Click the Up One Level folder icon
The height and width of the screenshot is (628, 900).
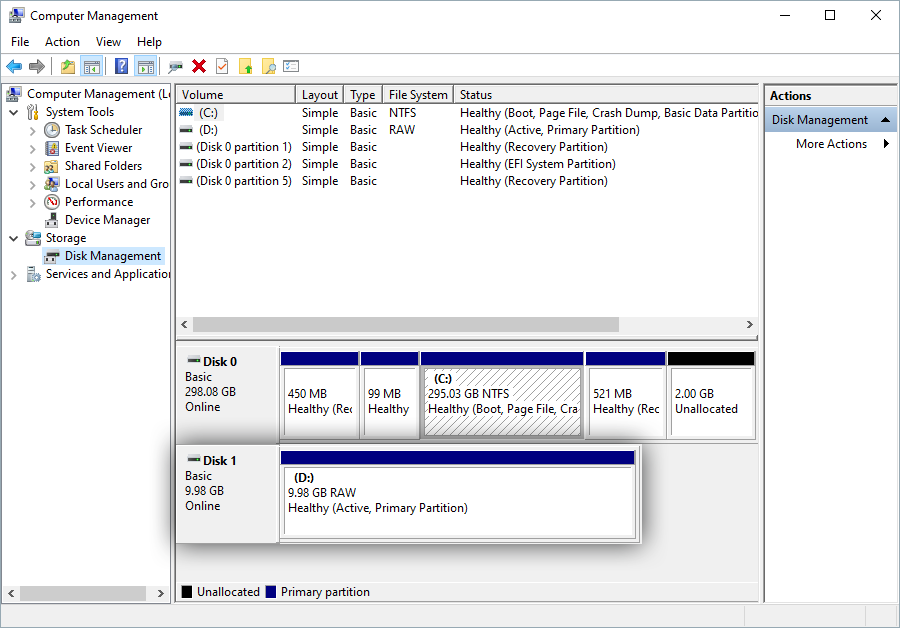coord(68,67)
